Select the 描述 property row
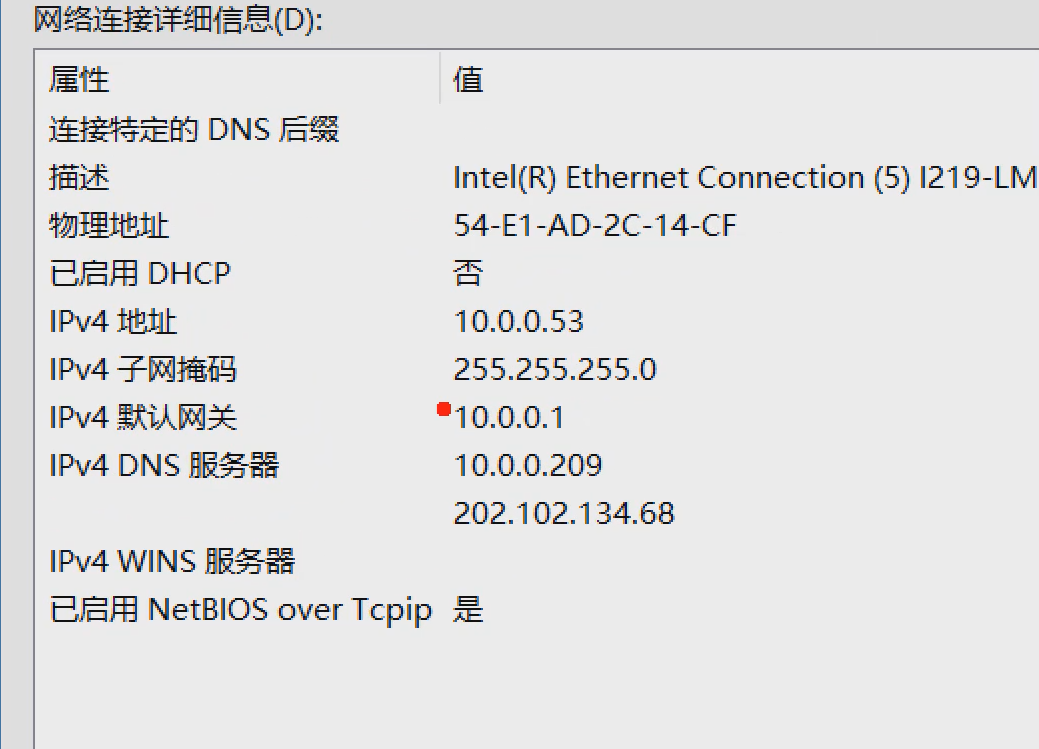 (80, 178)
